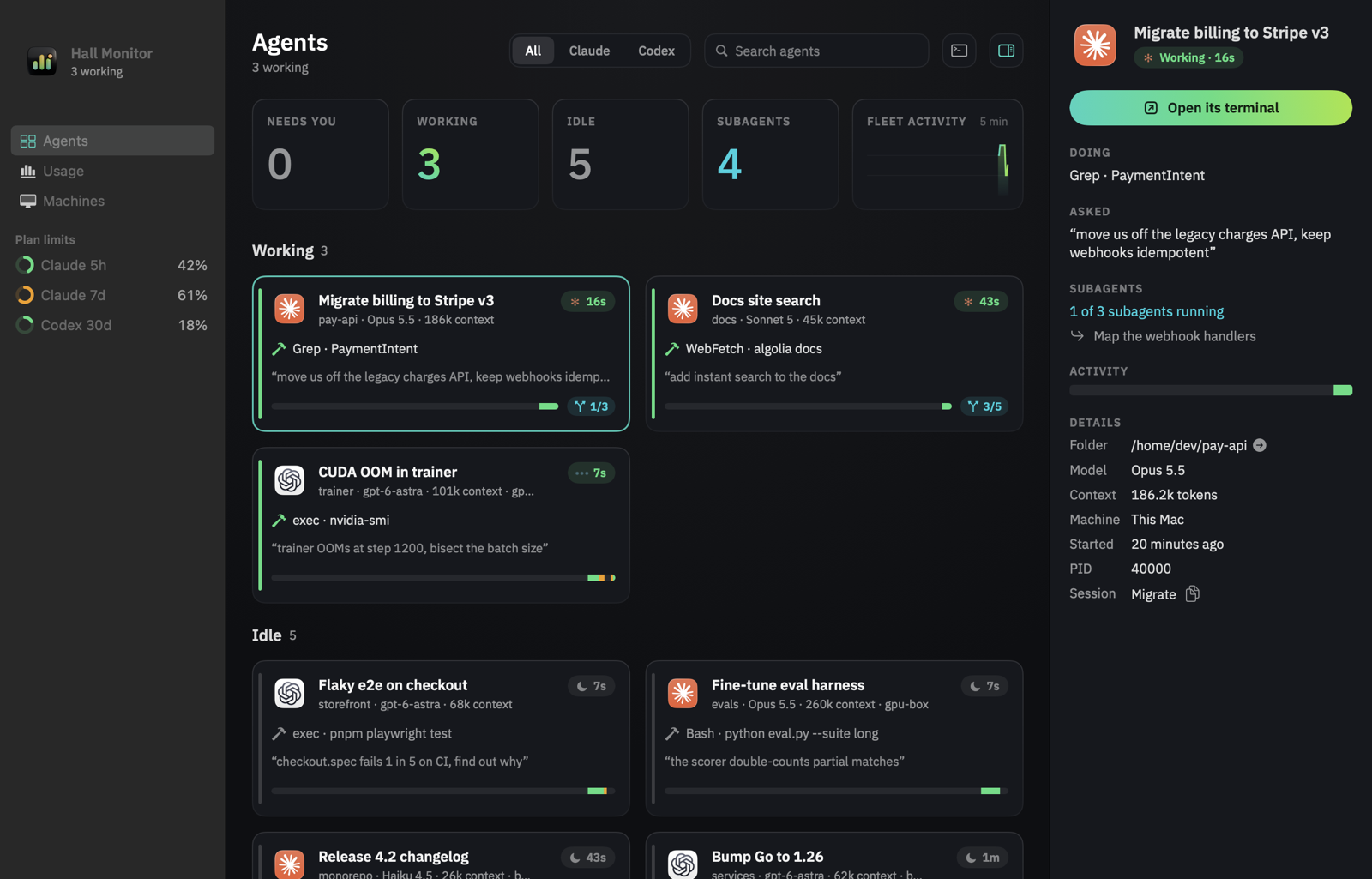Select the Map the webhook handlers subagent
The image size is (1372, 879).
coord(1174,336)
